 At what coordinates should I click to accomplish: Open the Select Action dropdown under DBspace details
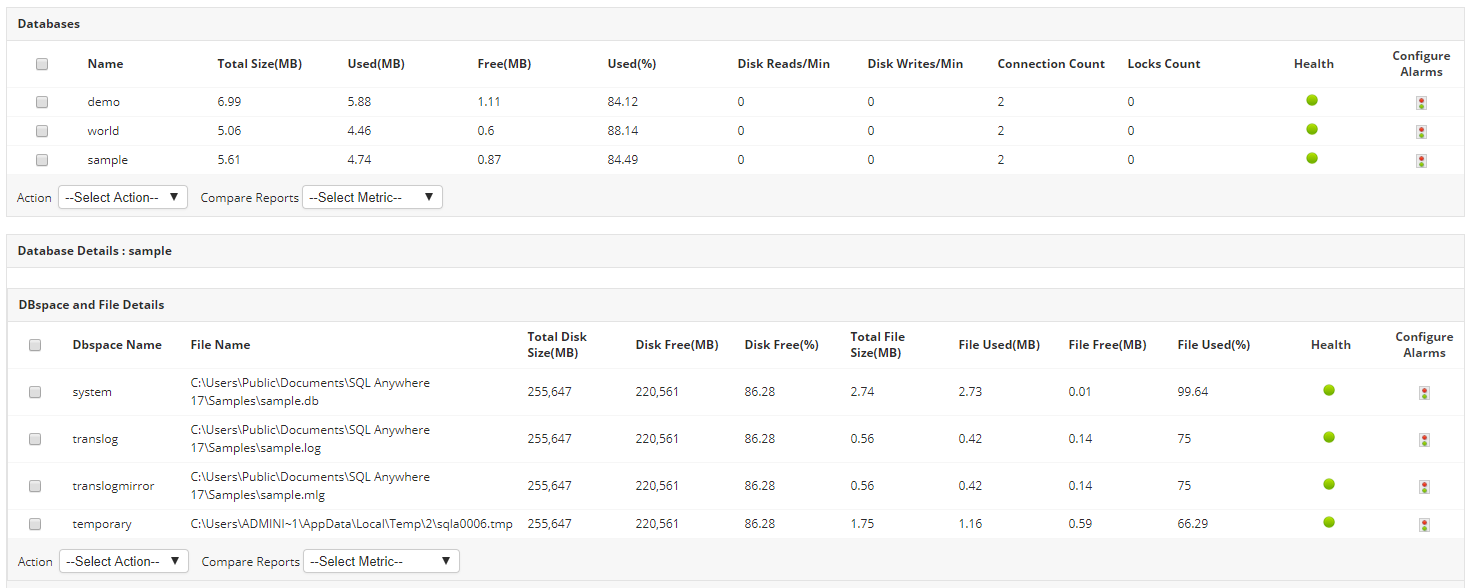(x=122, y=561)
